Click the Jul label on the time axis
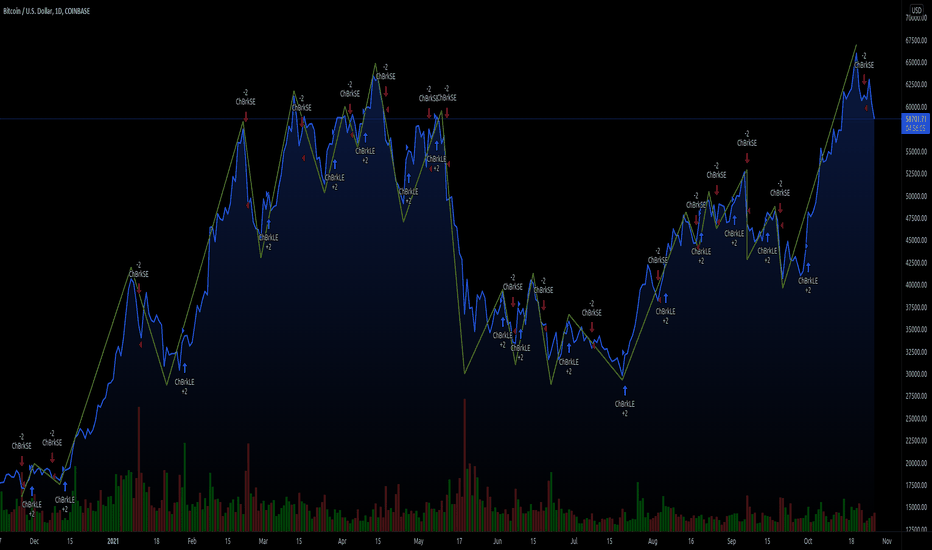The image size is (932, 550). click(x=574, y=541)
